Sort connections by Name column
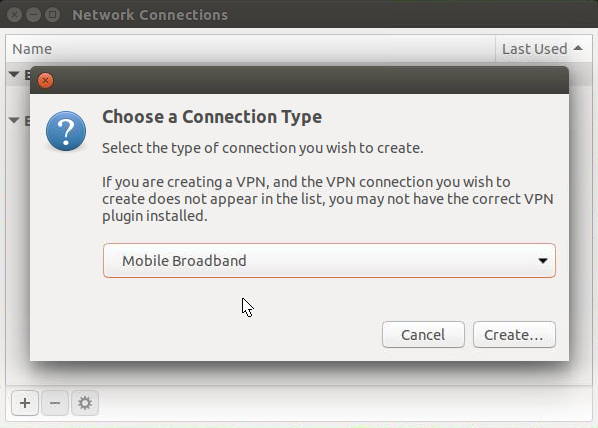 [250, 49]
